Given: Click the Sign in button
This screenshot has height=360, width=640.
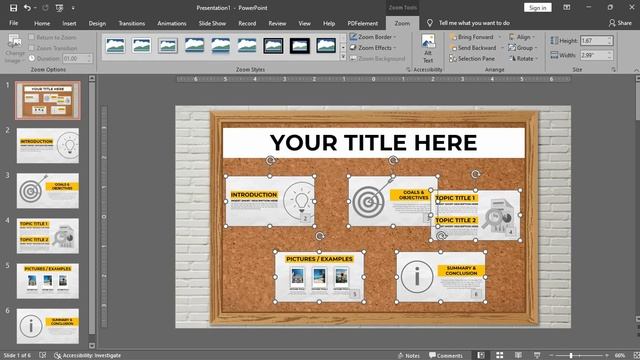Looking at the screenshot, I should [538, 7].
